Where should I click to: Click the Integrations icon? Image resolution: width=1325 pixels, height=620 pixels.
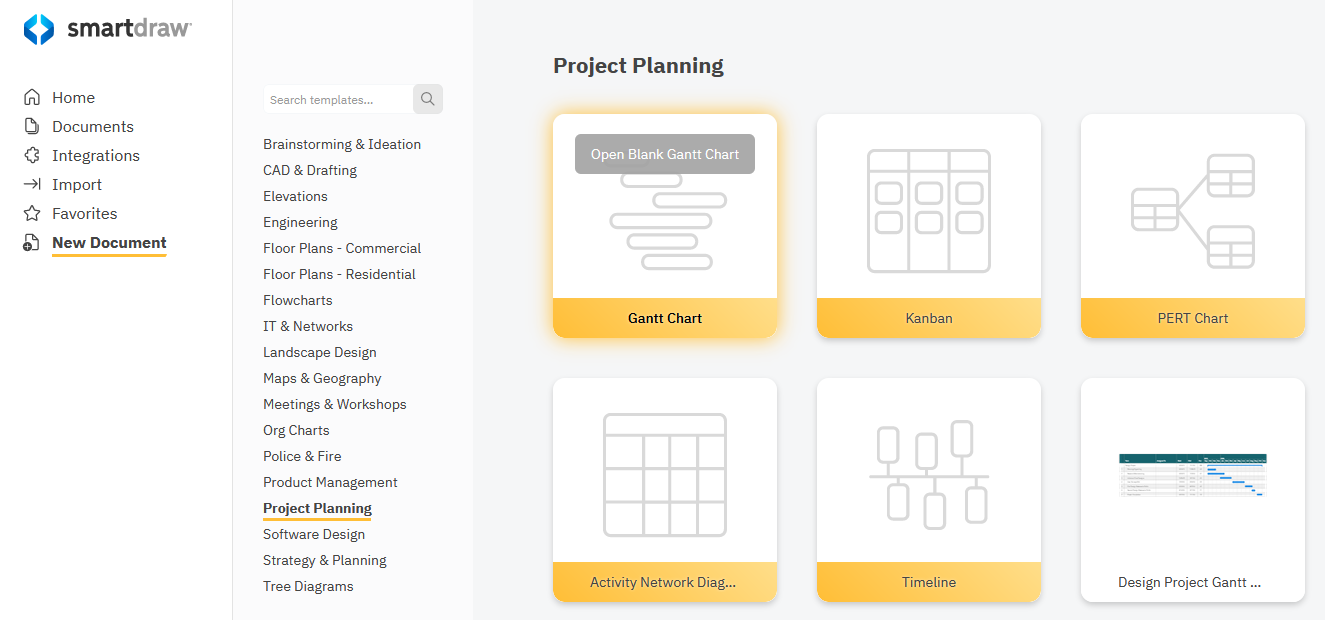click(32, 155)
